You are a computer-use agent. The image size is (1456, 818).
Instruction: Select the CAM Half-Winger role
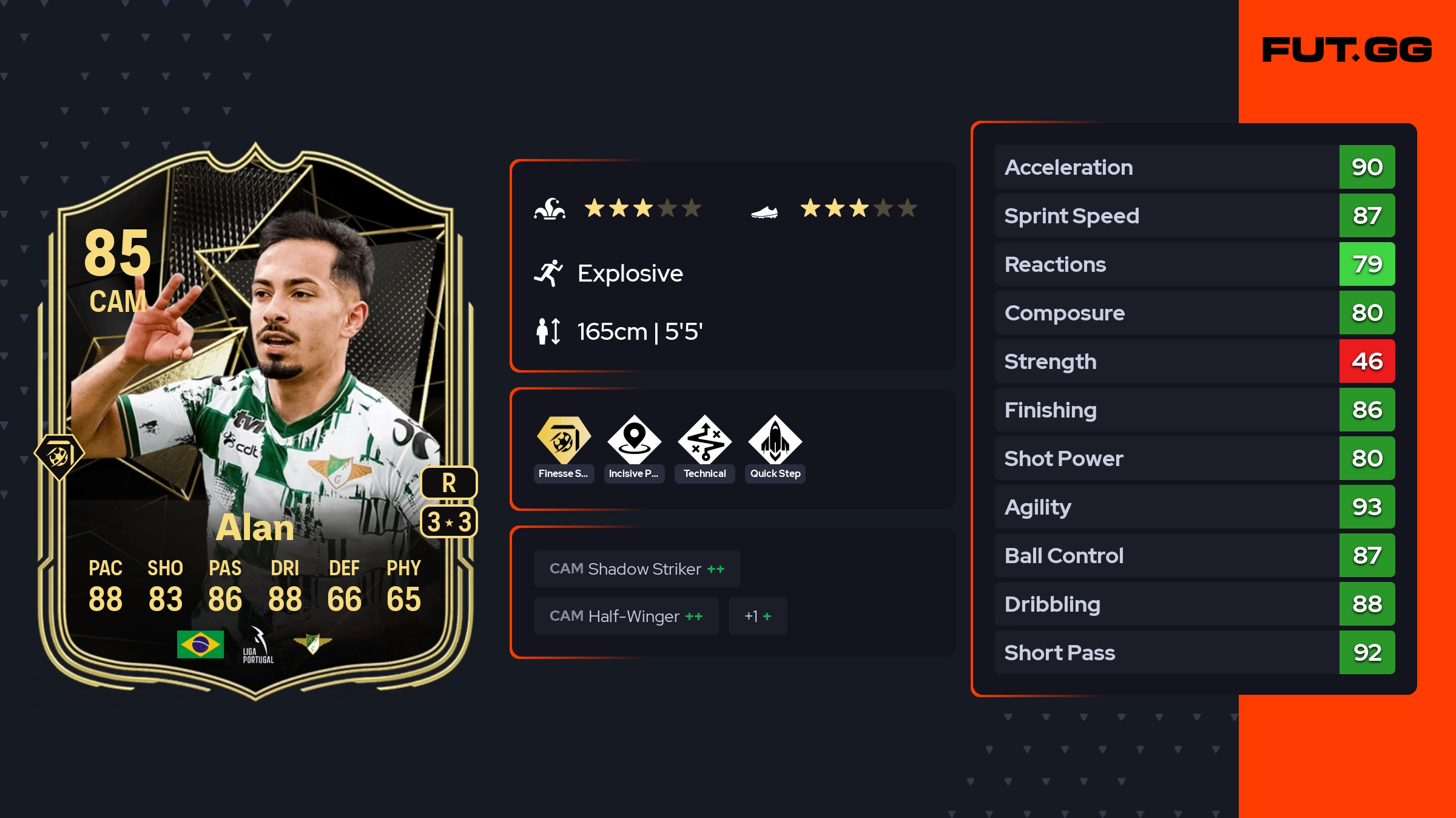(x=626, y=616)
